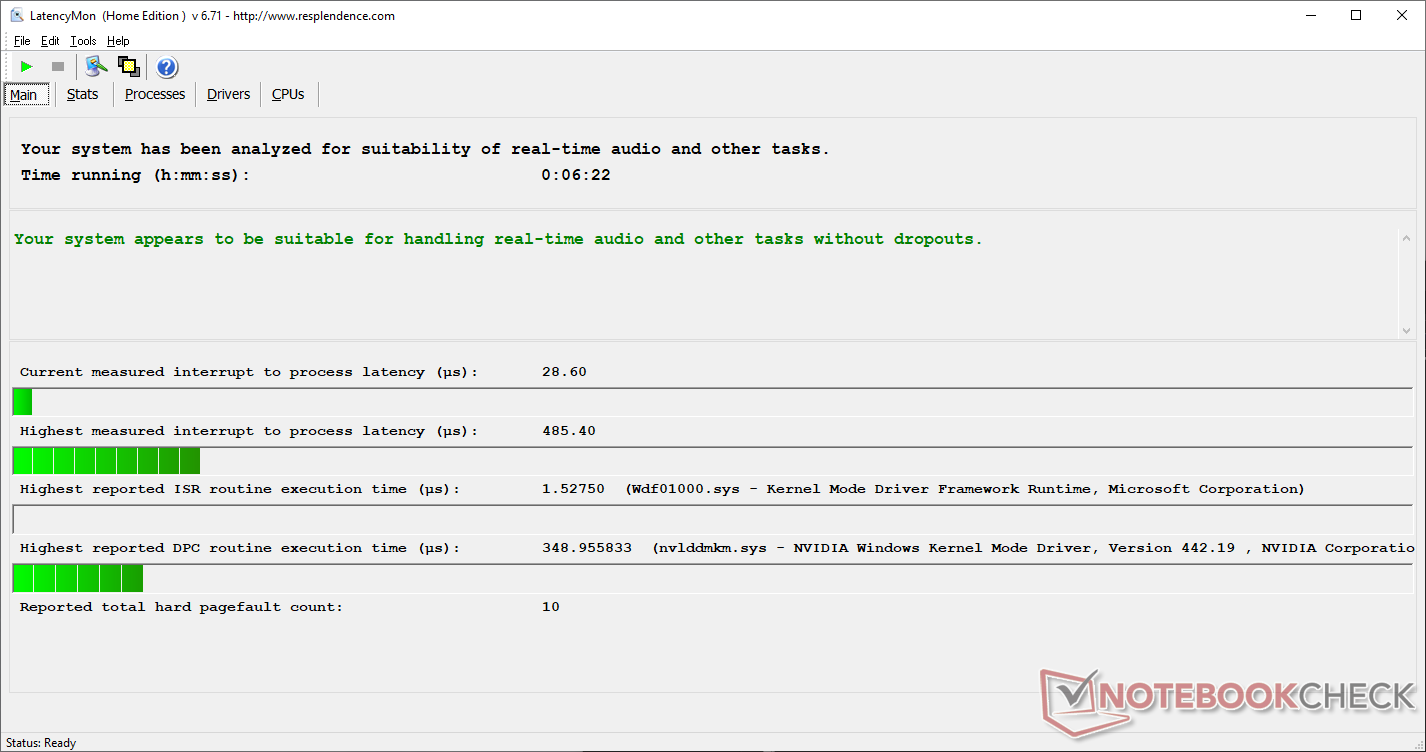Click the current latency value 28.60
Viewport: 1426px width, 752px height.
click(564, 372)
